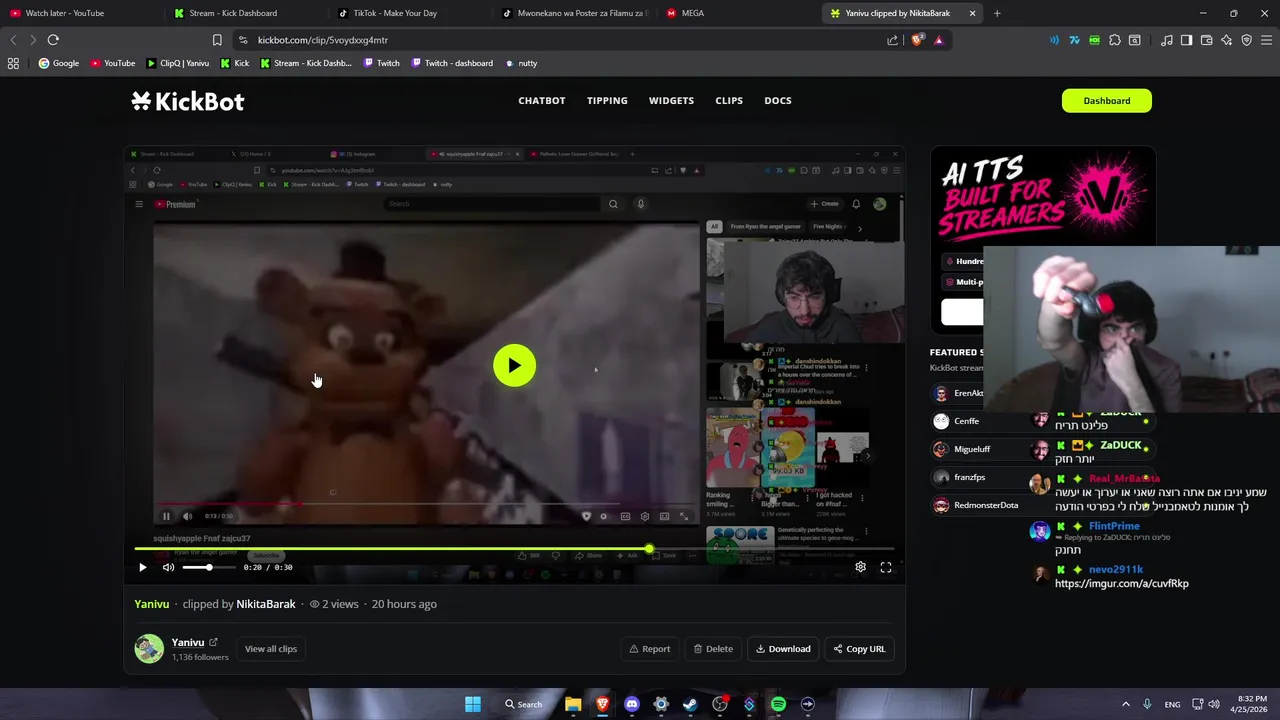Open the TIPPING page
This screenshot has width=1280, height=720.
click(607, 101)
